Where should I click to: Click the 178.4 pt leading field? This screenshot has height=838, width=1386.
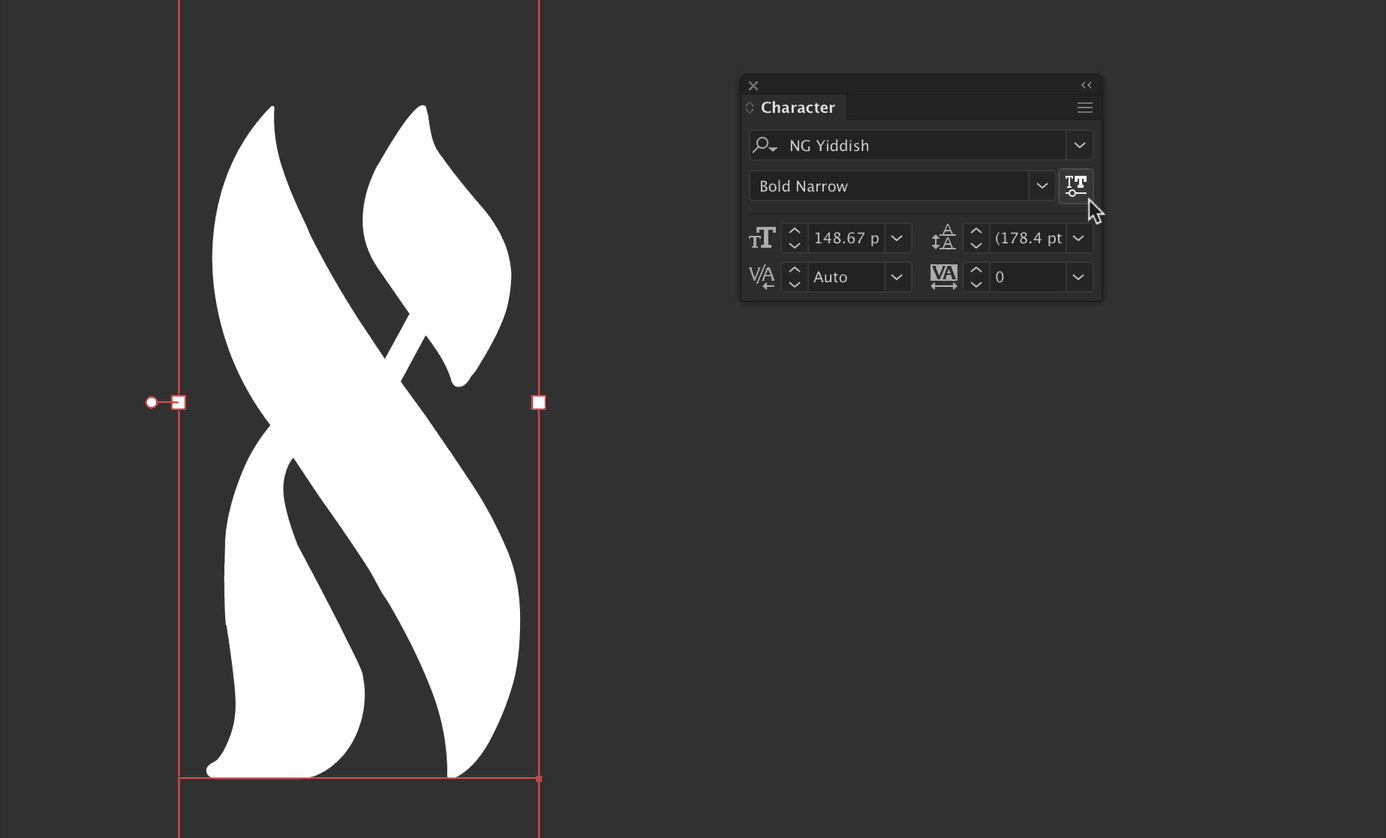pos(1027,238)
